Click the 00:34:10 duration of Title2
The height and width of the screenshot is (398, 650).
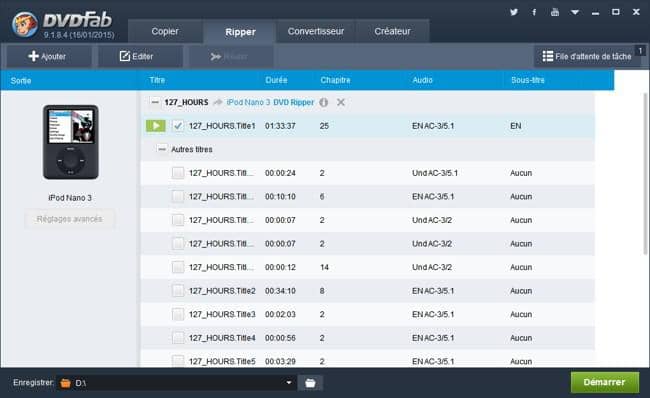[x=280, y=291]
